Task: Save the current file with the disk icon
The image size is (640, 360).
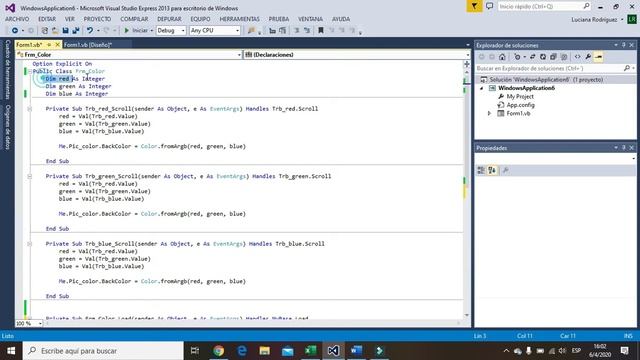Action: coord(65,31)
